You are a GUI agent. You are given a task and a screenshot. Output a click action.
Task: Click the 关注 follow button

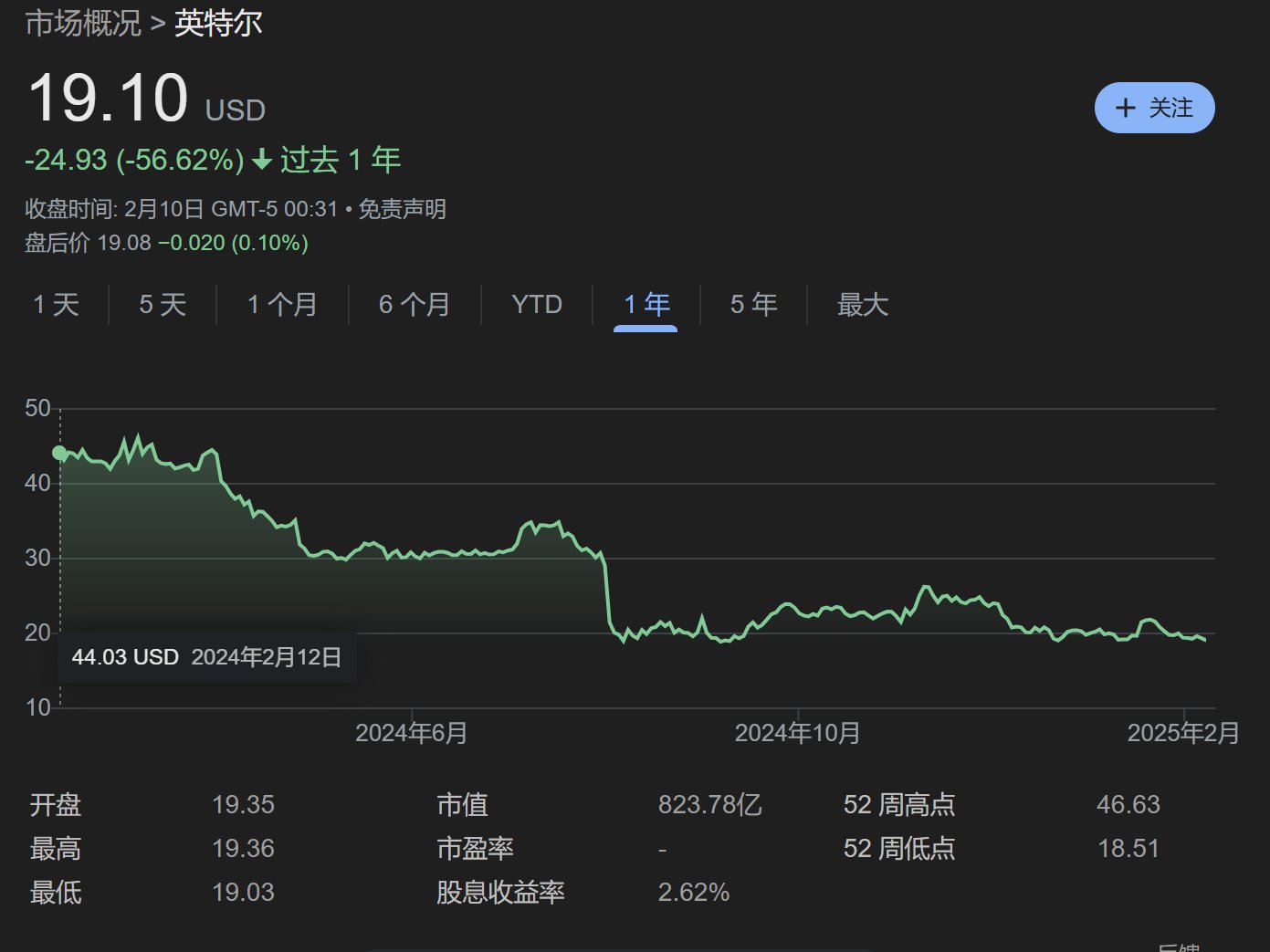click(x=1154, y=108)
